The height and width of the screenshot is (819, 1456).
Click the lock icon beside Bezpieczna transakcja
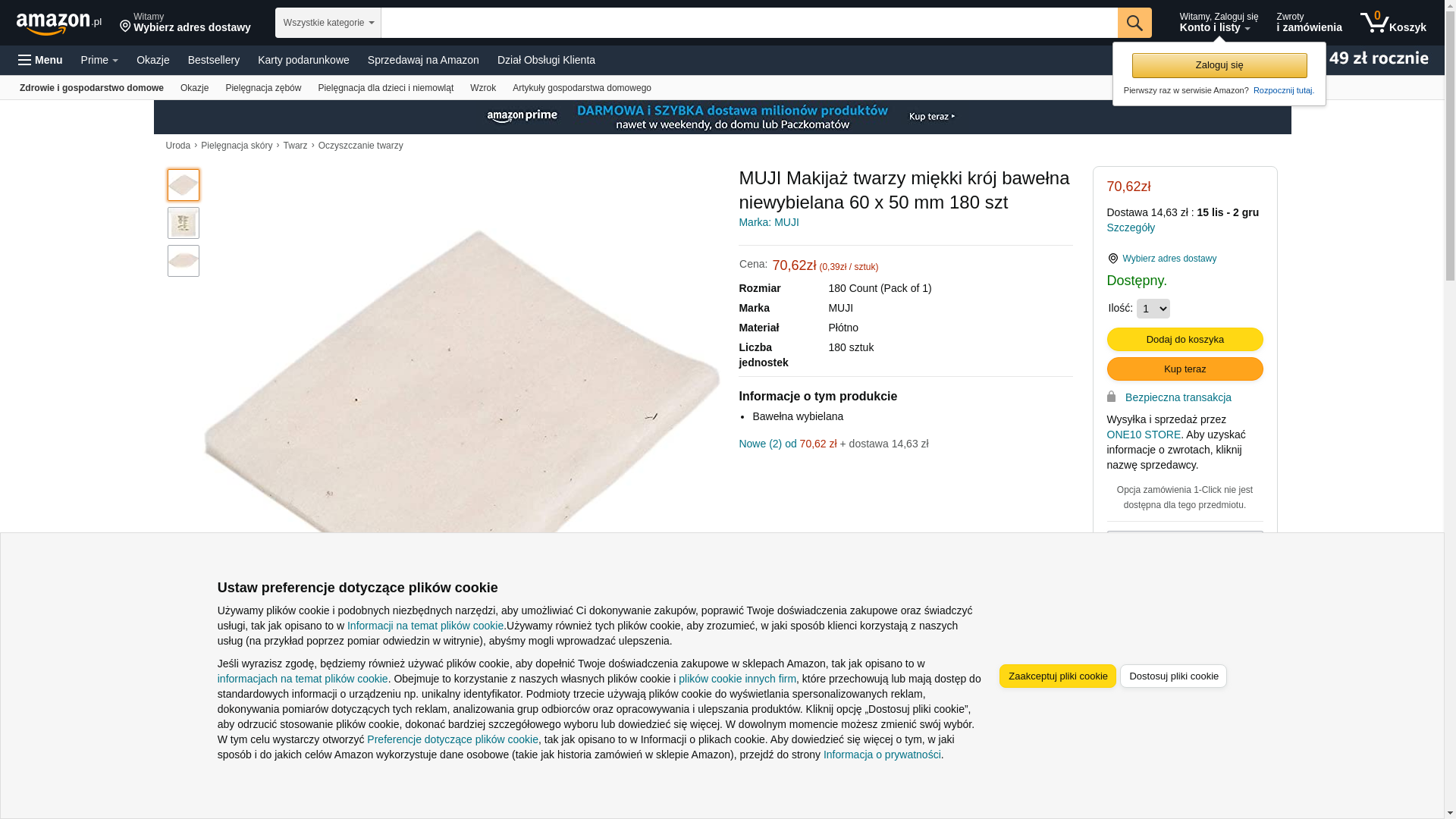(x=1112, y=397)
